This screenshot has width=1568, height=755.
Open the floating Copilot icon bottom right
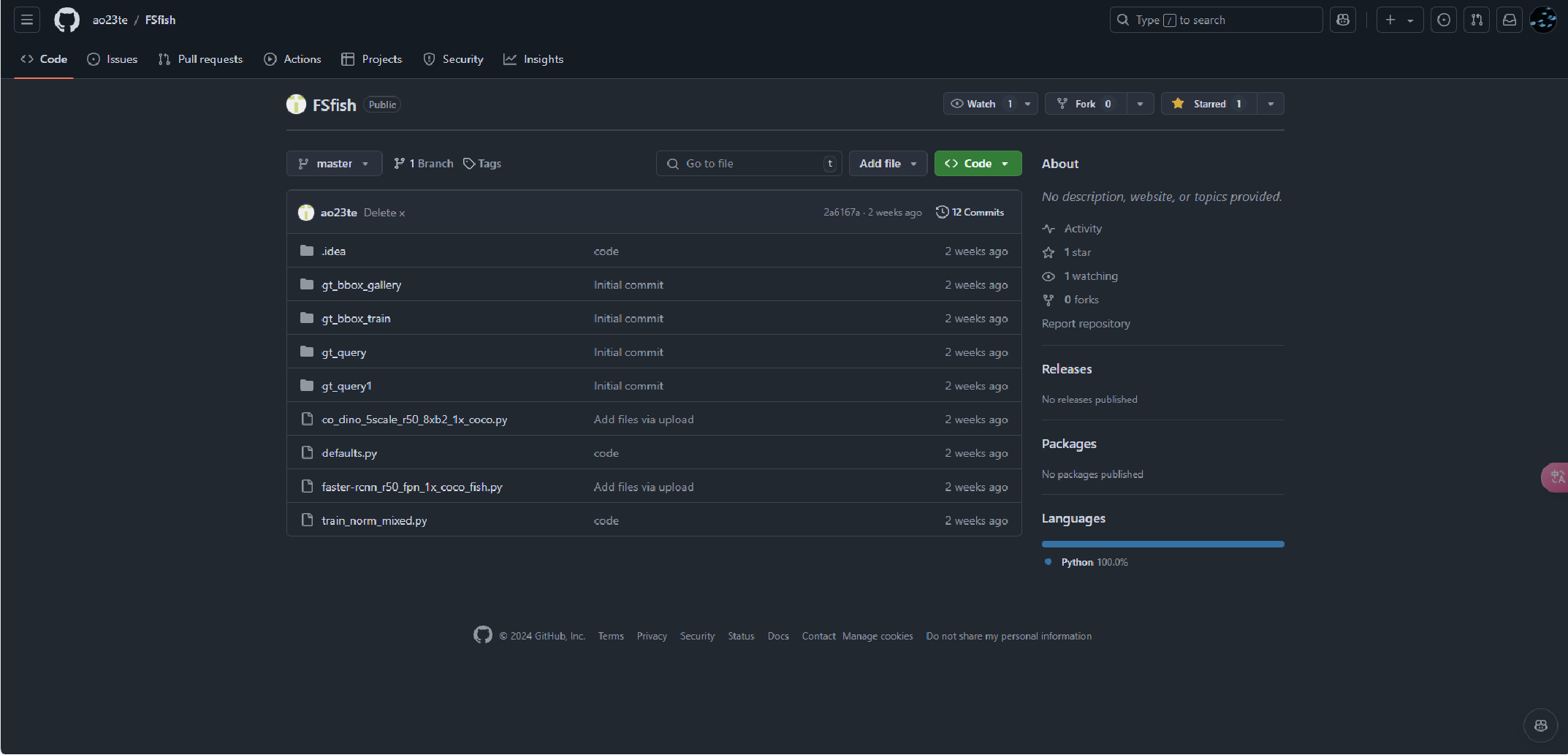pyautogui.click(x=1540, y=725)
